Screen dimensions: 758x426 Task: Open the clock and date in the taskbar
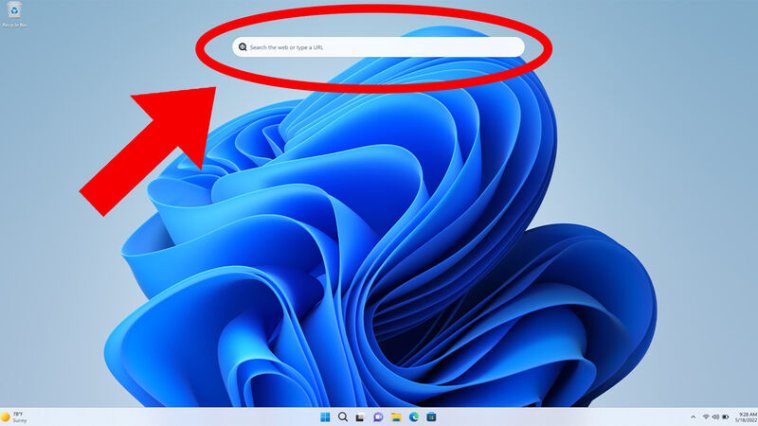pos(746,417)
